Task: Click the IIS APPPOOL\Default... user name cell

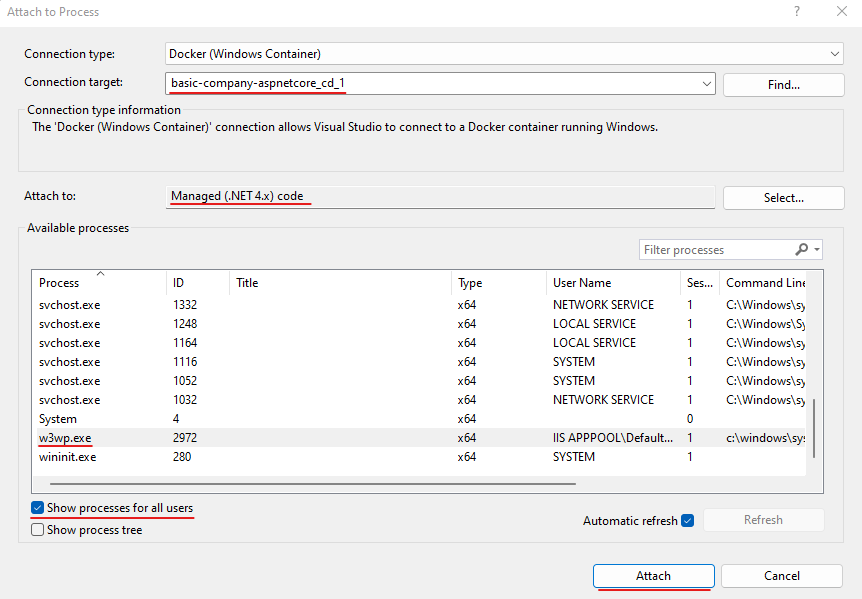Action: coord(613,438)
